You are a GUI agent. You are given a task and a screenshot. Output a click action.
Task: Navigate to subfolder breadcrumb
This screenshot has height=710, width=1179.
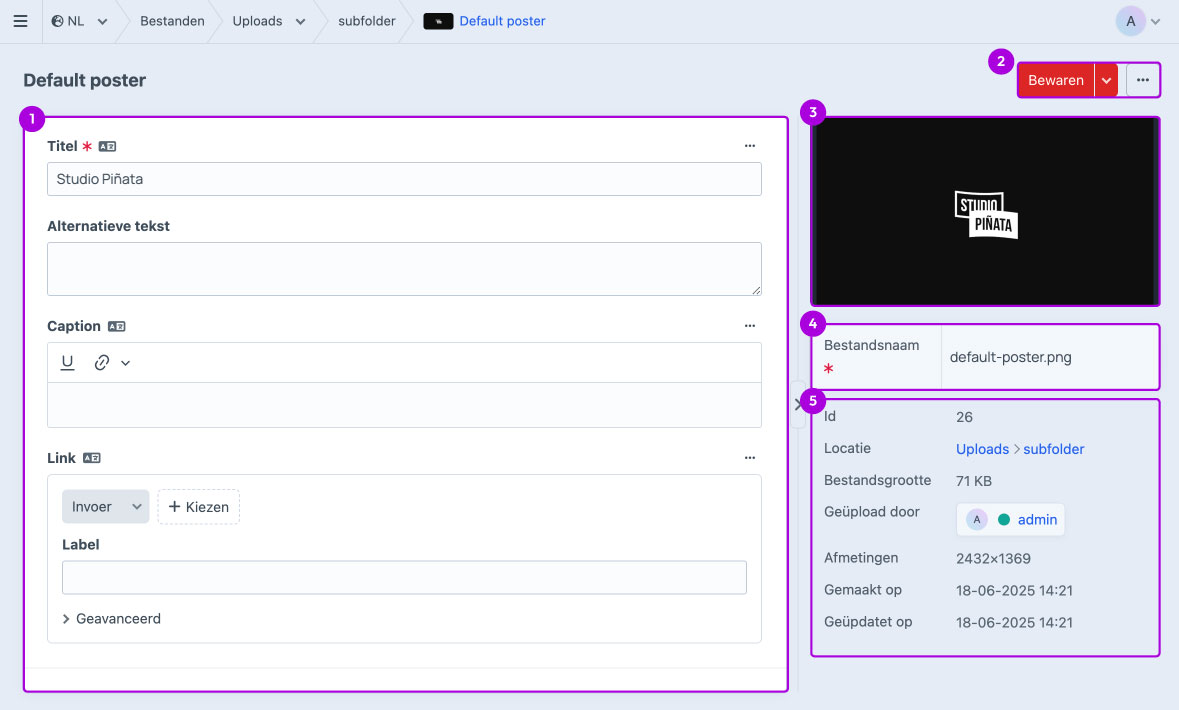click(x=366, y=21)
